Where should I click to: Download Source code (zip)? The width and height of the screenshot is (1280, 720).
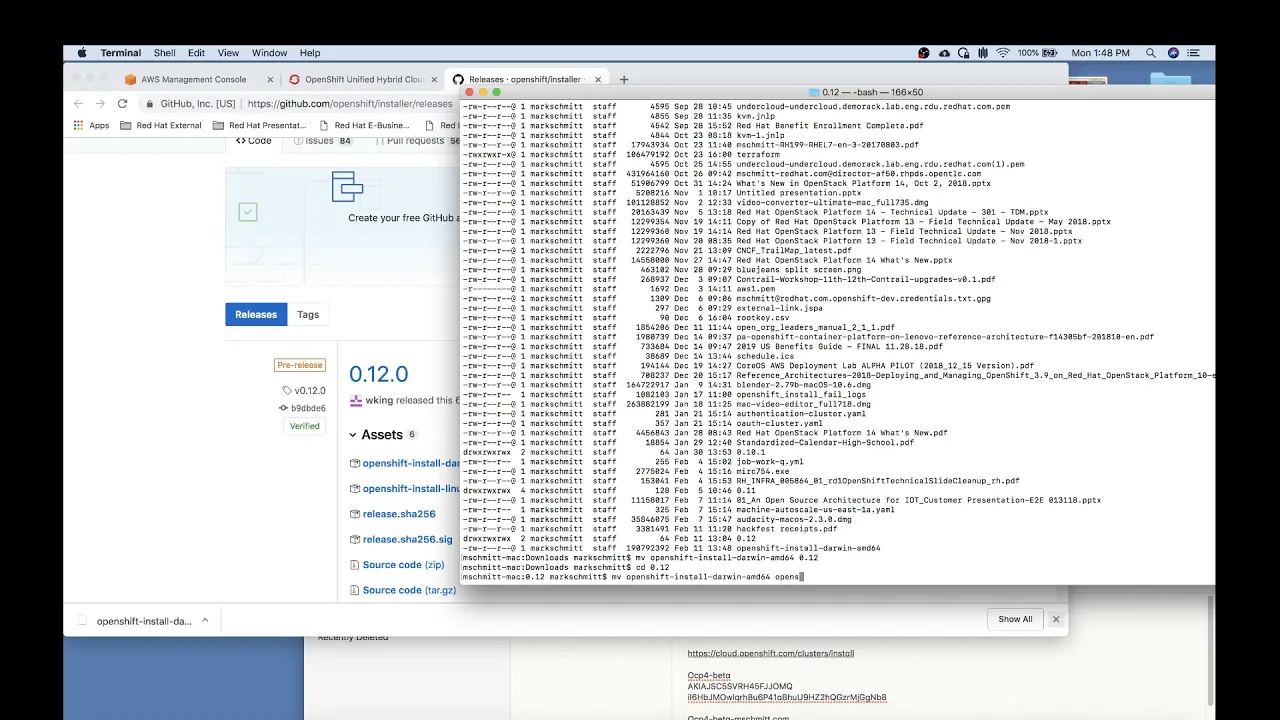click(403, 565)
